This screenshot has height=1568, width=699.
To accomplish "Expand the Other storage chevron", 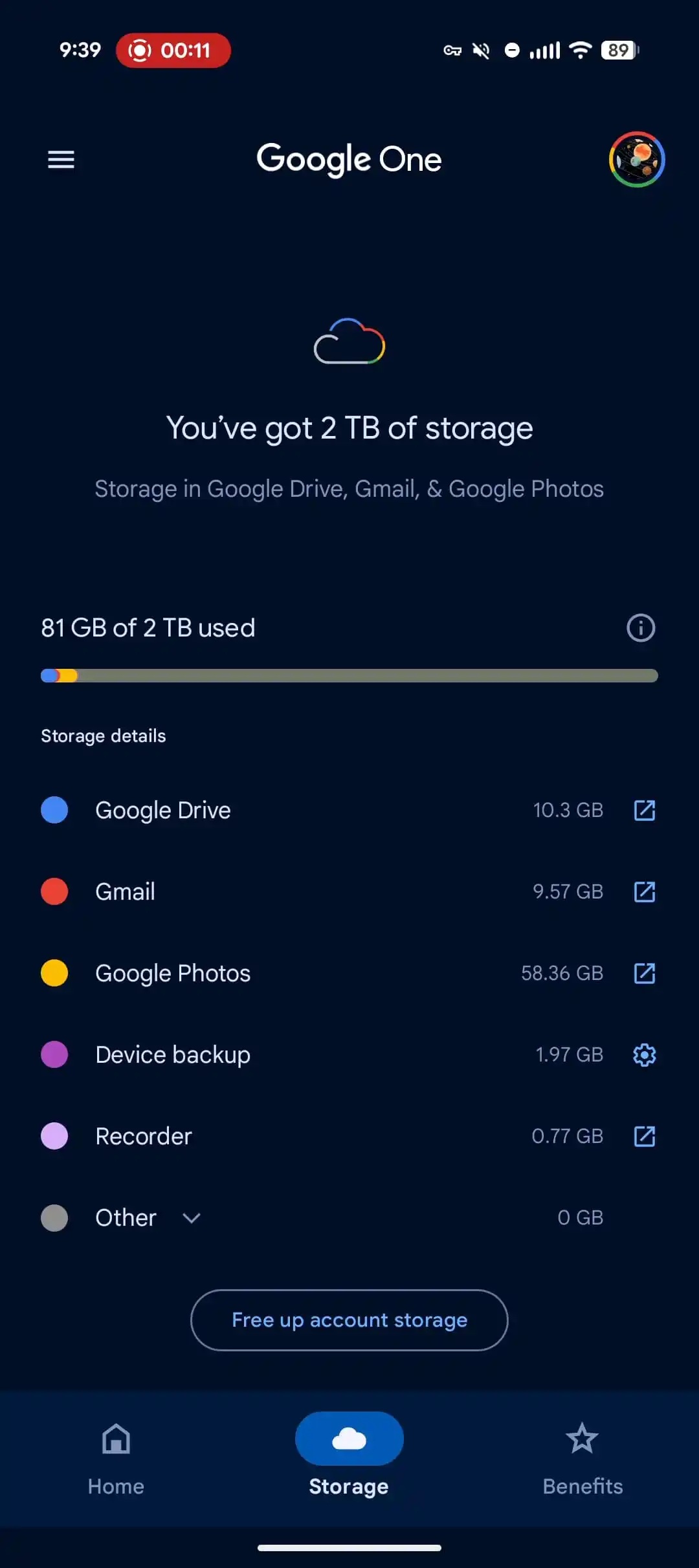I will [x=191, y=1218].
